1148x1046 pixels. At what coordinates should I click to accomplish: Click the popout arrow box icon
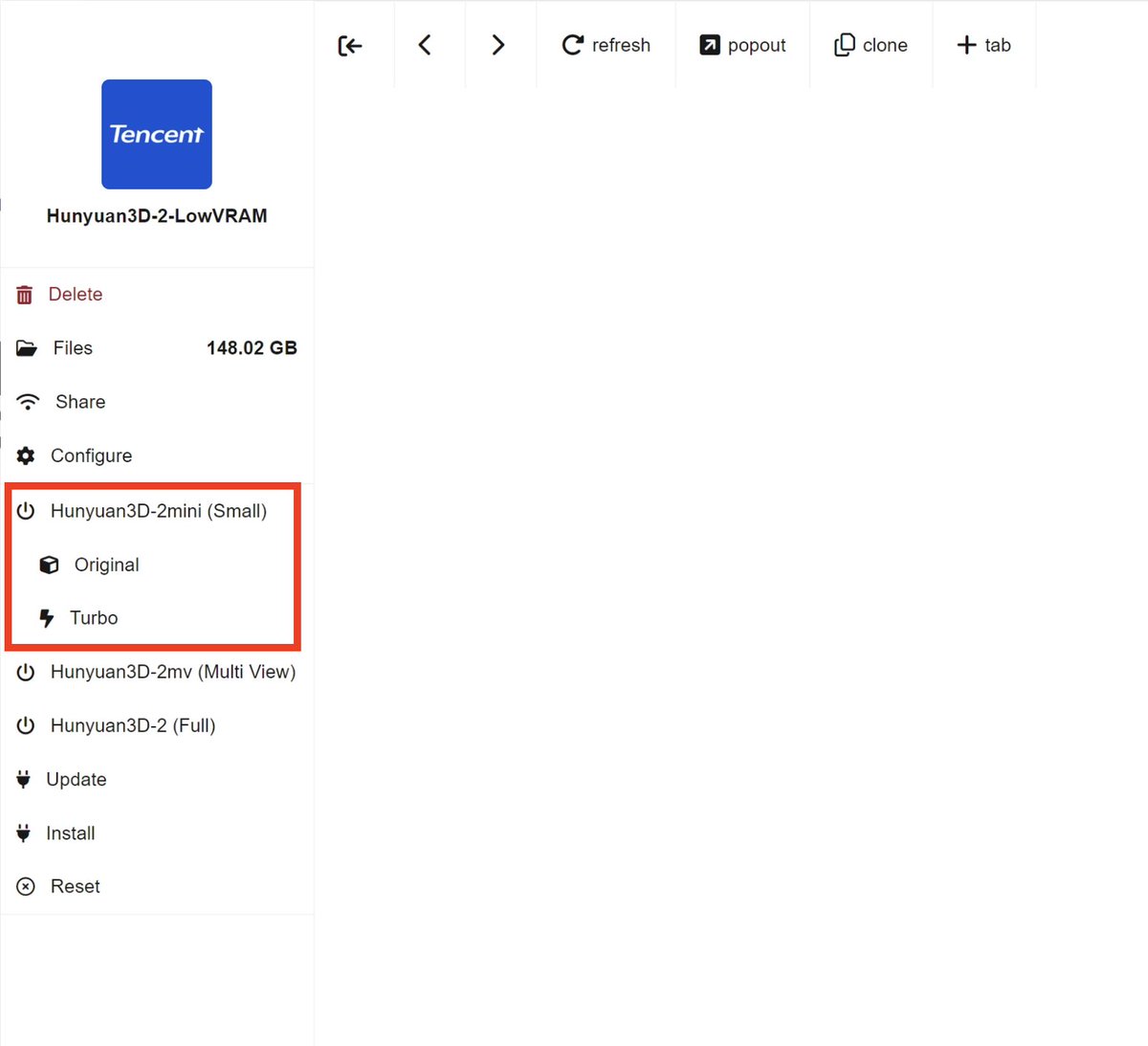tap(710, 45)
